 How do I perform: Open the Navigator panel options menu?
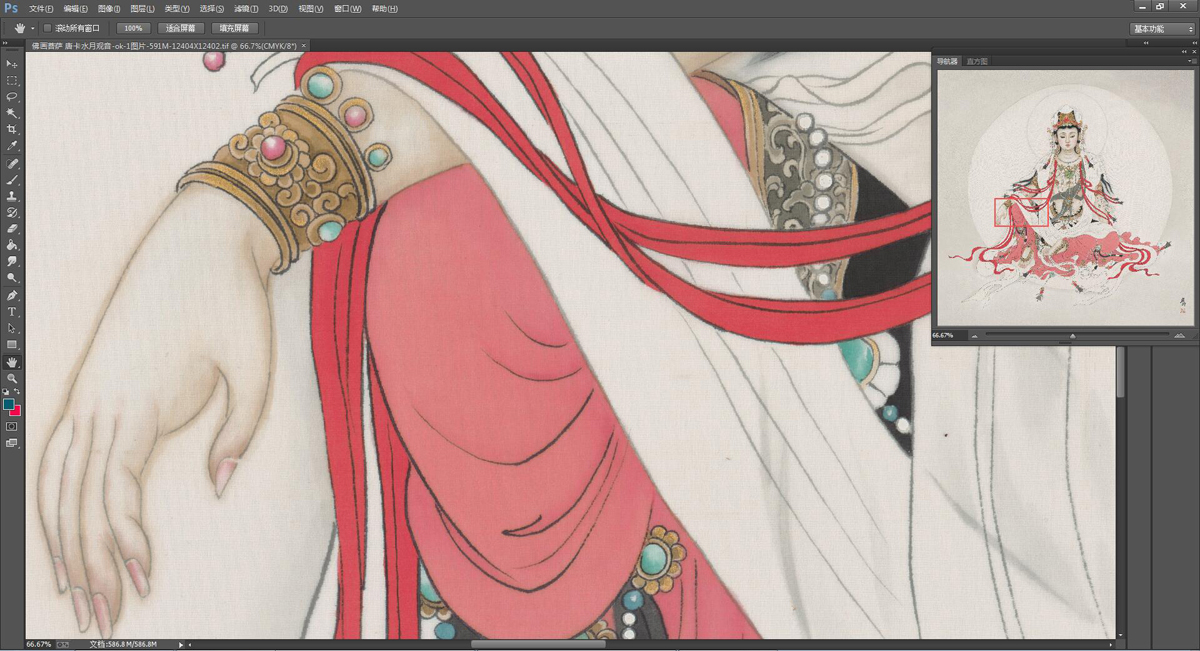coord(1190,62)
